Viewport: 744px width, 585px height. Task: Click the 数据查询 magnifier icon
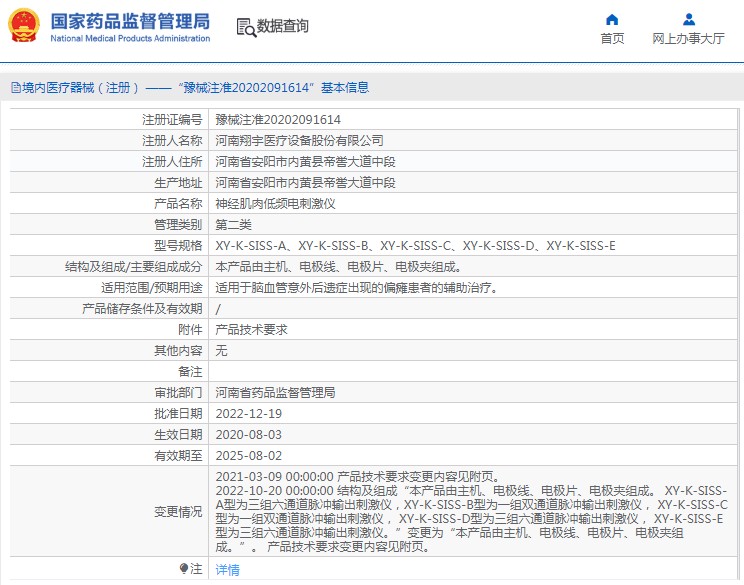click(245, 27)
